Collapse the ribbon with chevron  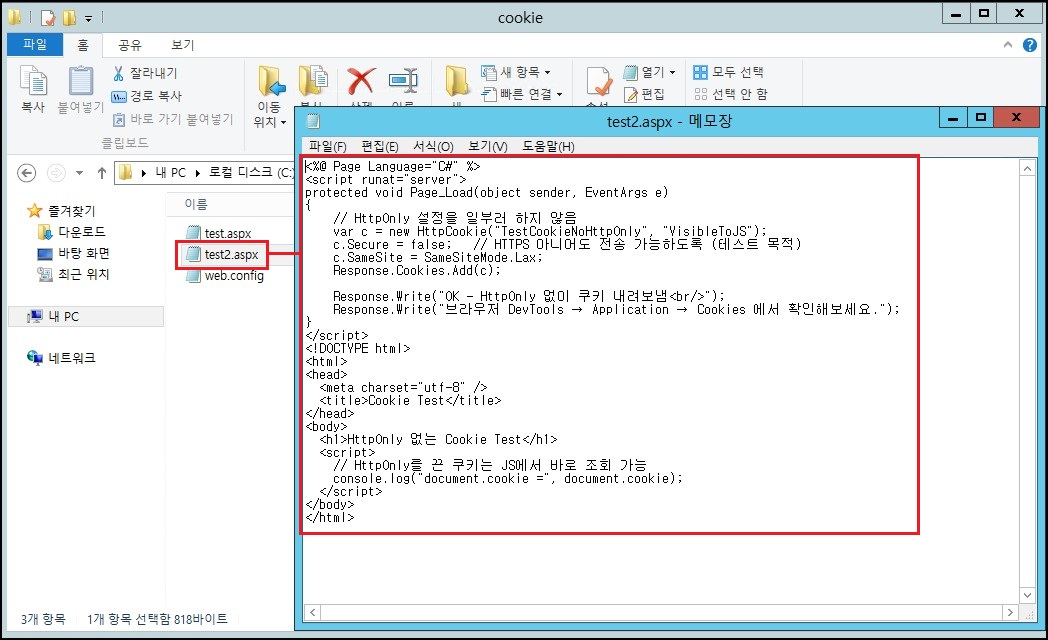(1008, 45)
